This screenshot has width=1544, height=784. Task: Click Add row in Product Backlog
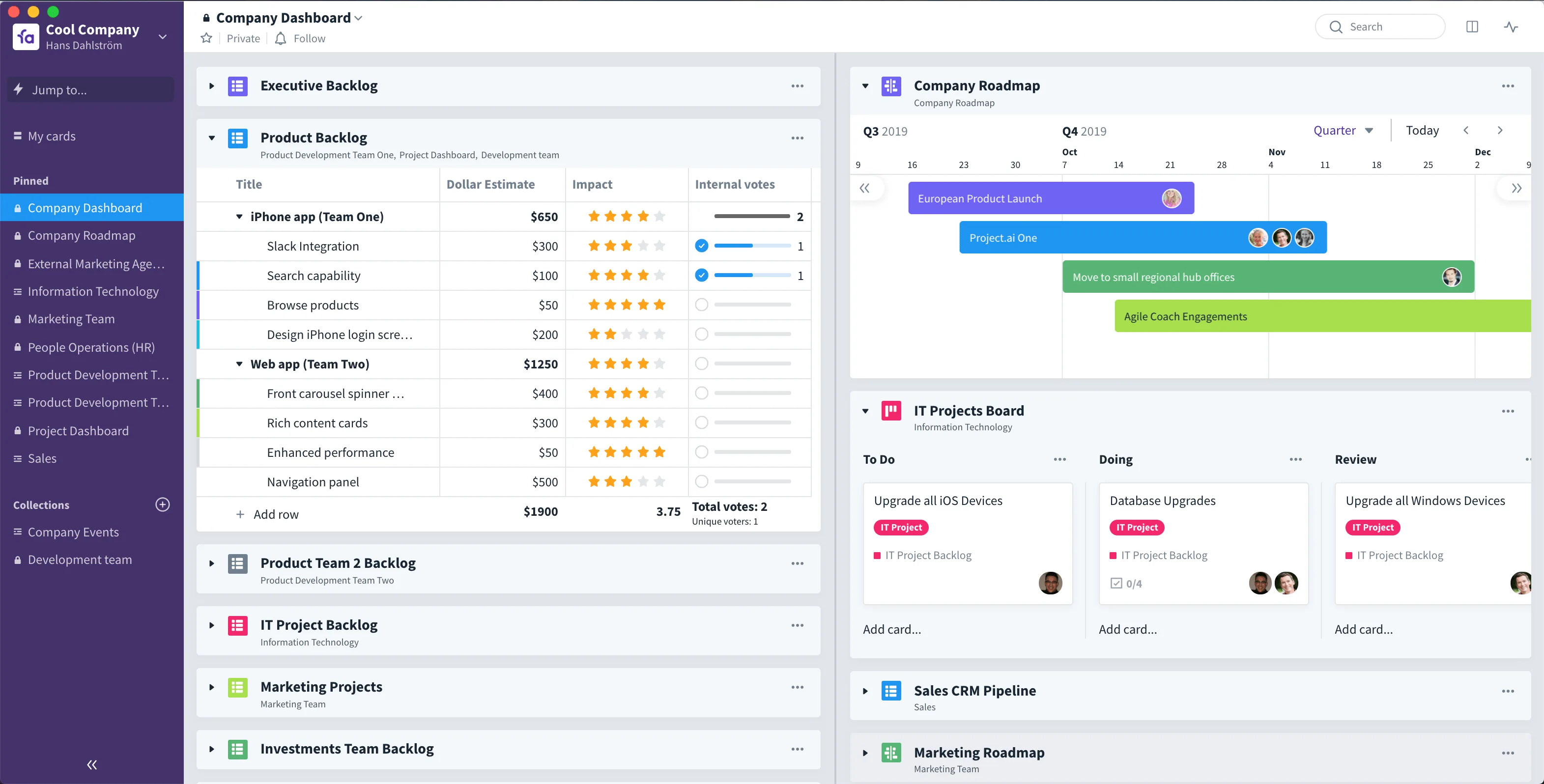(x=267, y=514)
